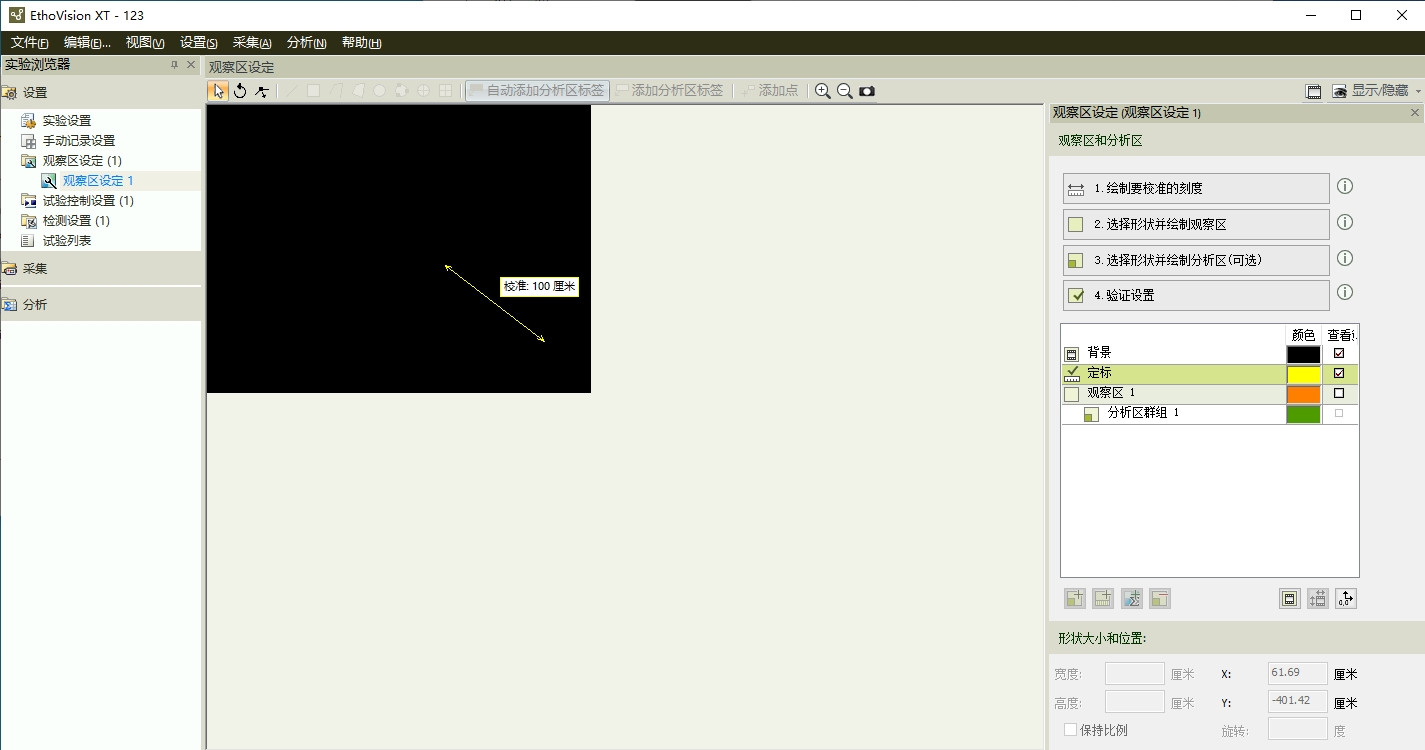Image resolution: width=1425 pixels, height=750 pixels.
Task: Open the 显示/隐藏 dropdown
Action: coord(1376,91)
